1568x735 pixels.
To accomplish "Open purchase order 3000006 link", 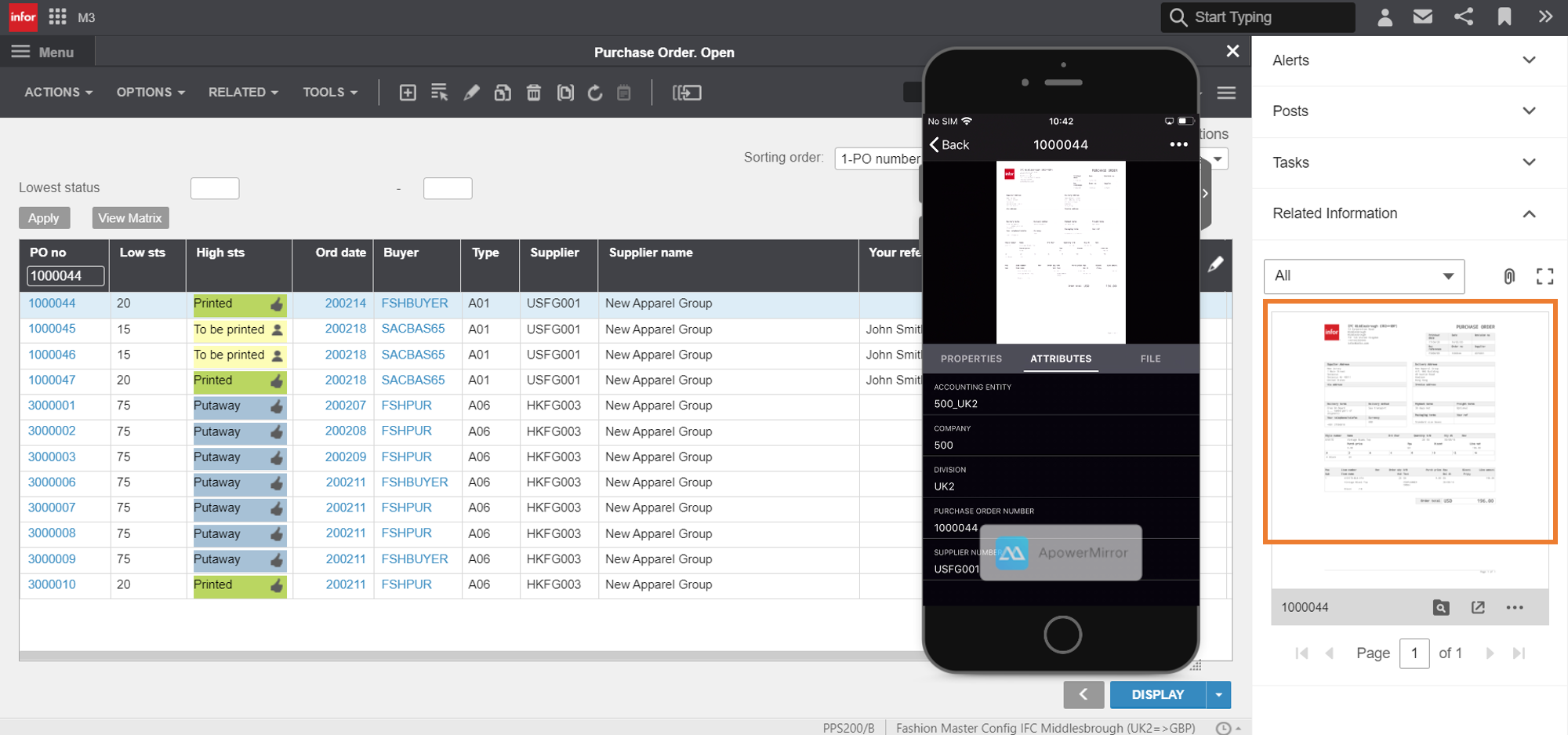I will 52,482.
